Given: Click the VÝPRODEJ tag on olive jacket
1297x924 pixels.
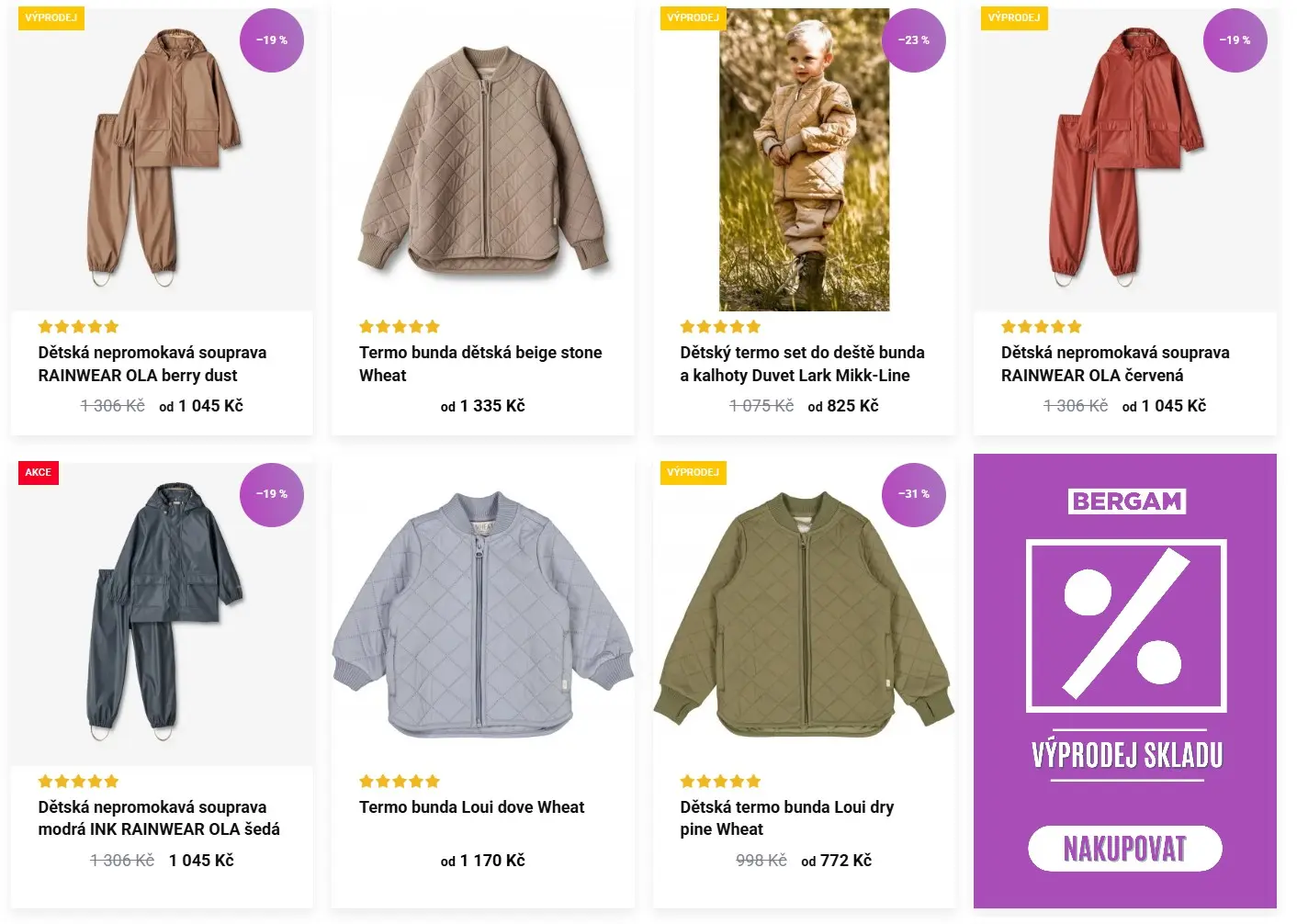Looking at the screenshot, I should click(693, 472).
